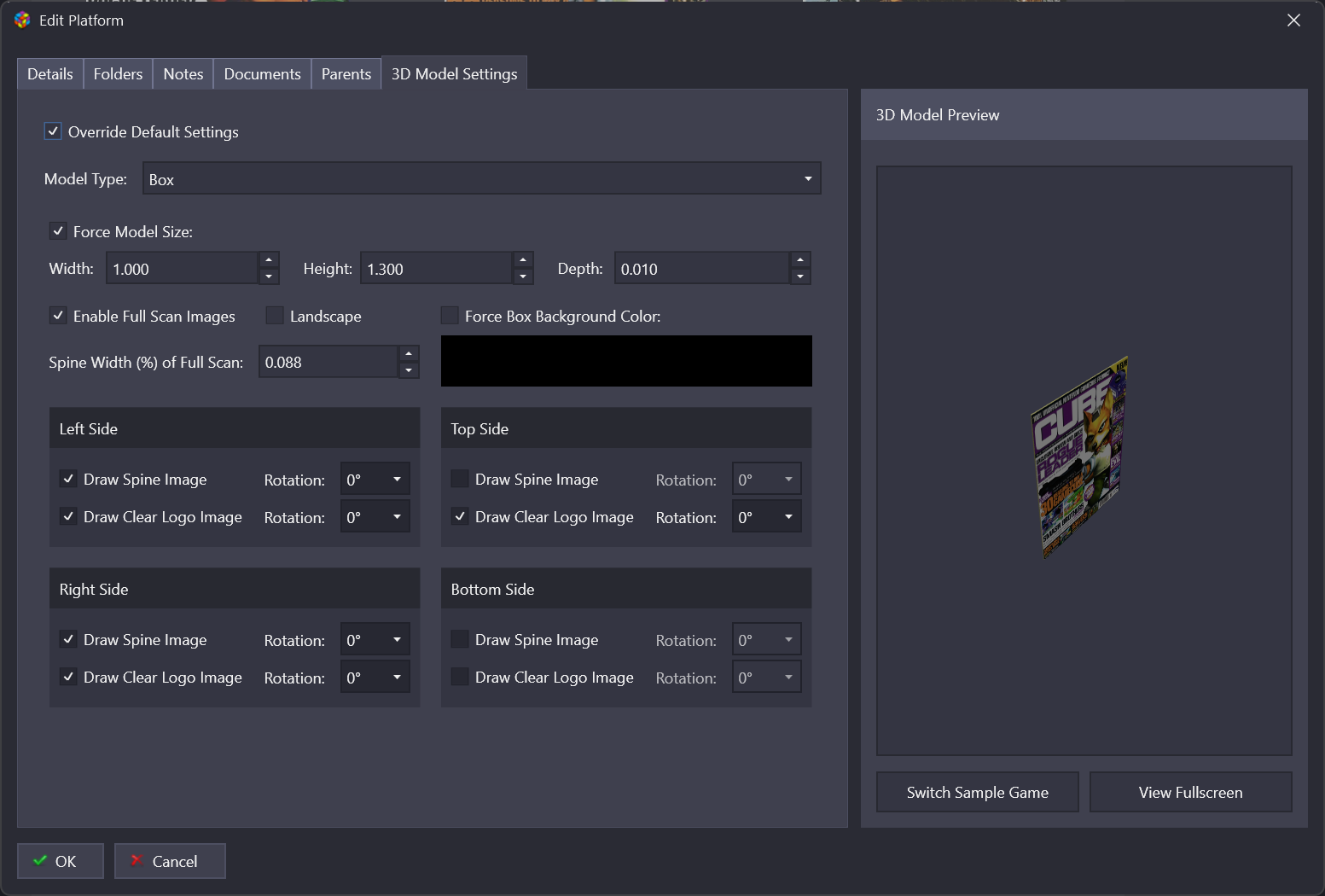Decrease Spine Width percentage with down arrow
1325x896 pixels.
point(409,370)
